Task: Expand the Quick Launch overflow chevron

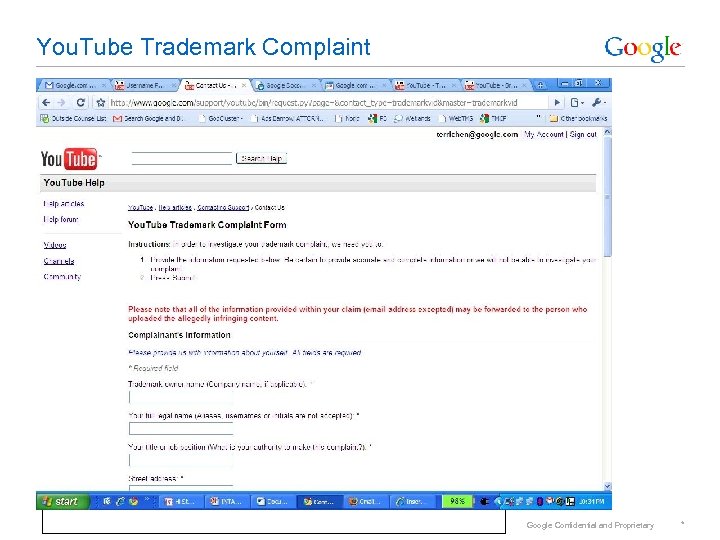Action: point(147,499)
